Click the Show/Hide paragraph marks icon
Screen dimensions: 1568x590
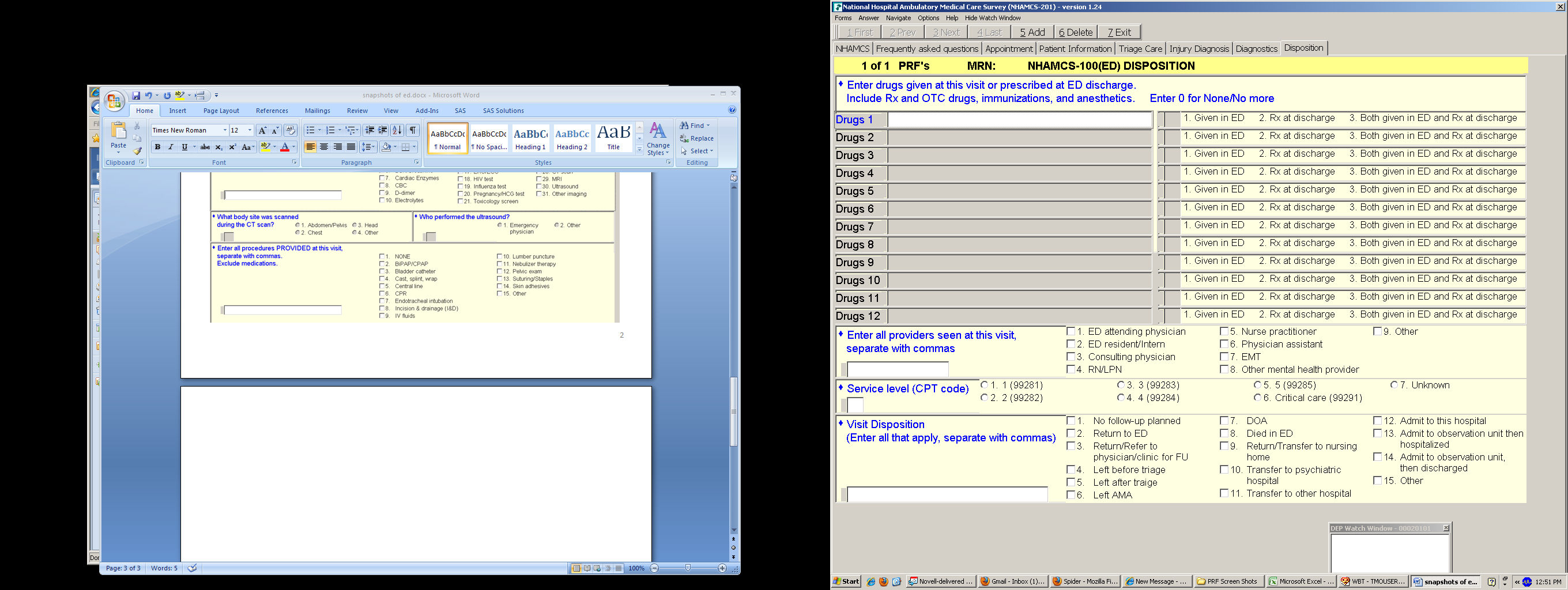(x=413, y=130)
